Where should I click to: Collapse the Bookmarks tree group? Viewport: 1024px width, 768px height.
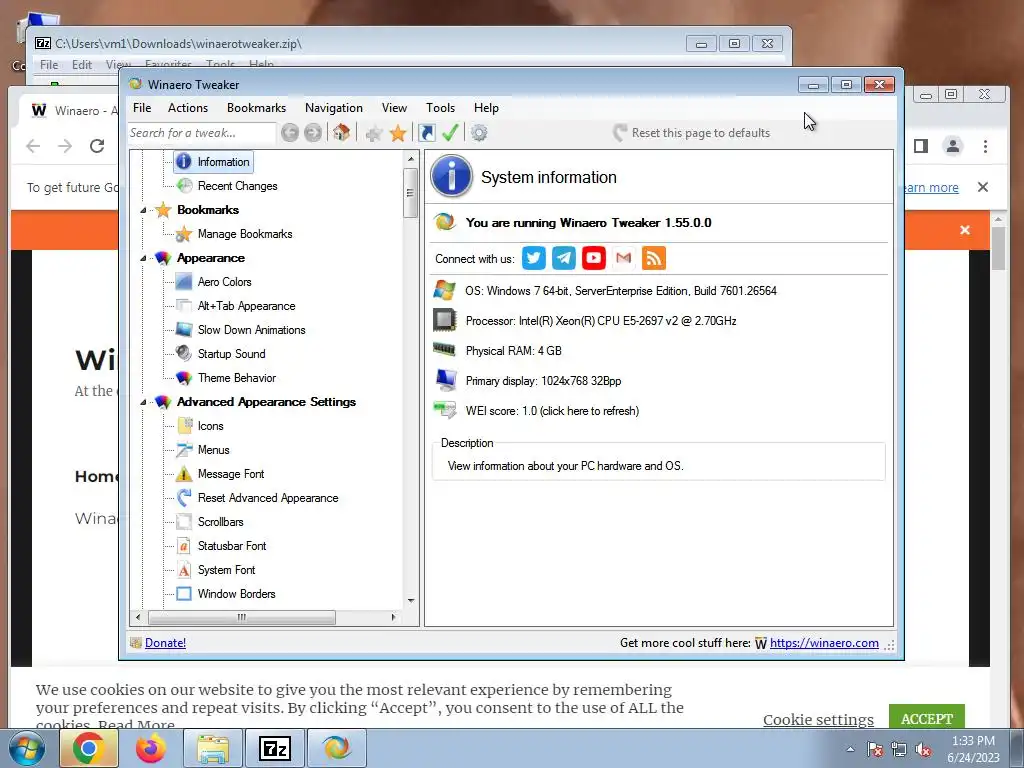click(143, 210)
